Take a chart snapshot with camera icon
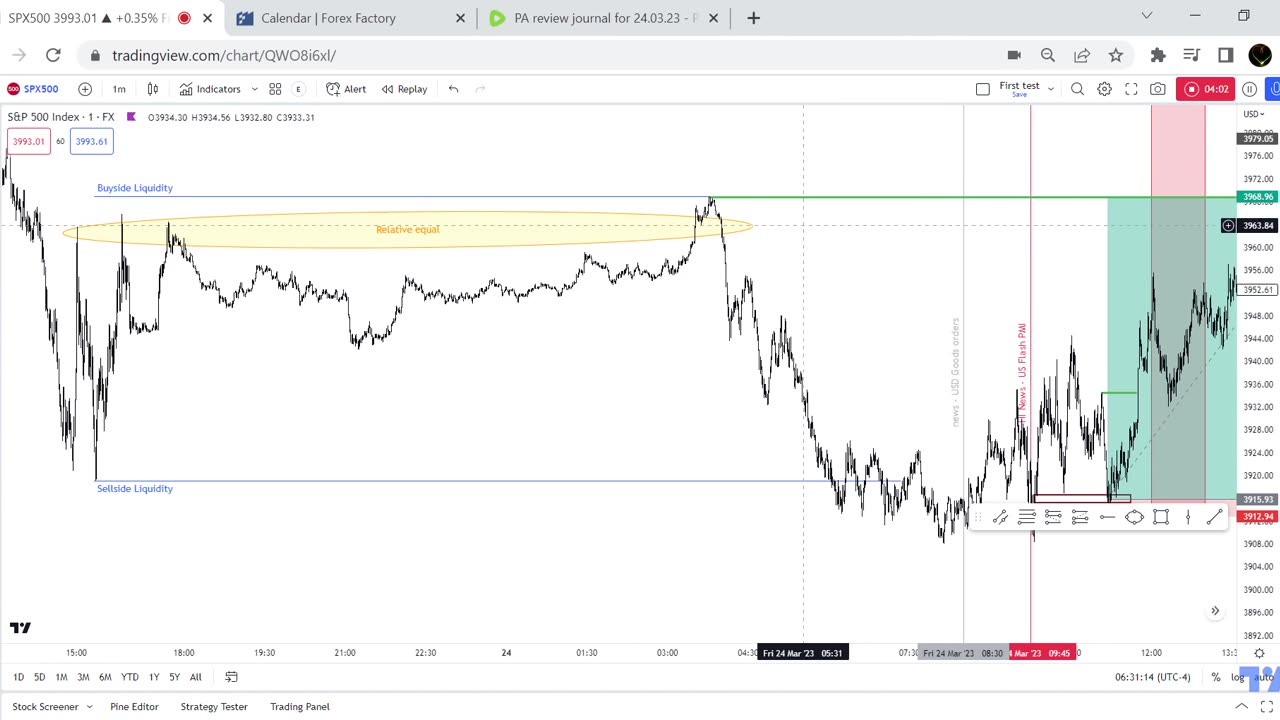Screen dimensions: 1280x720 coord(1157,89)
